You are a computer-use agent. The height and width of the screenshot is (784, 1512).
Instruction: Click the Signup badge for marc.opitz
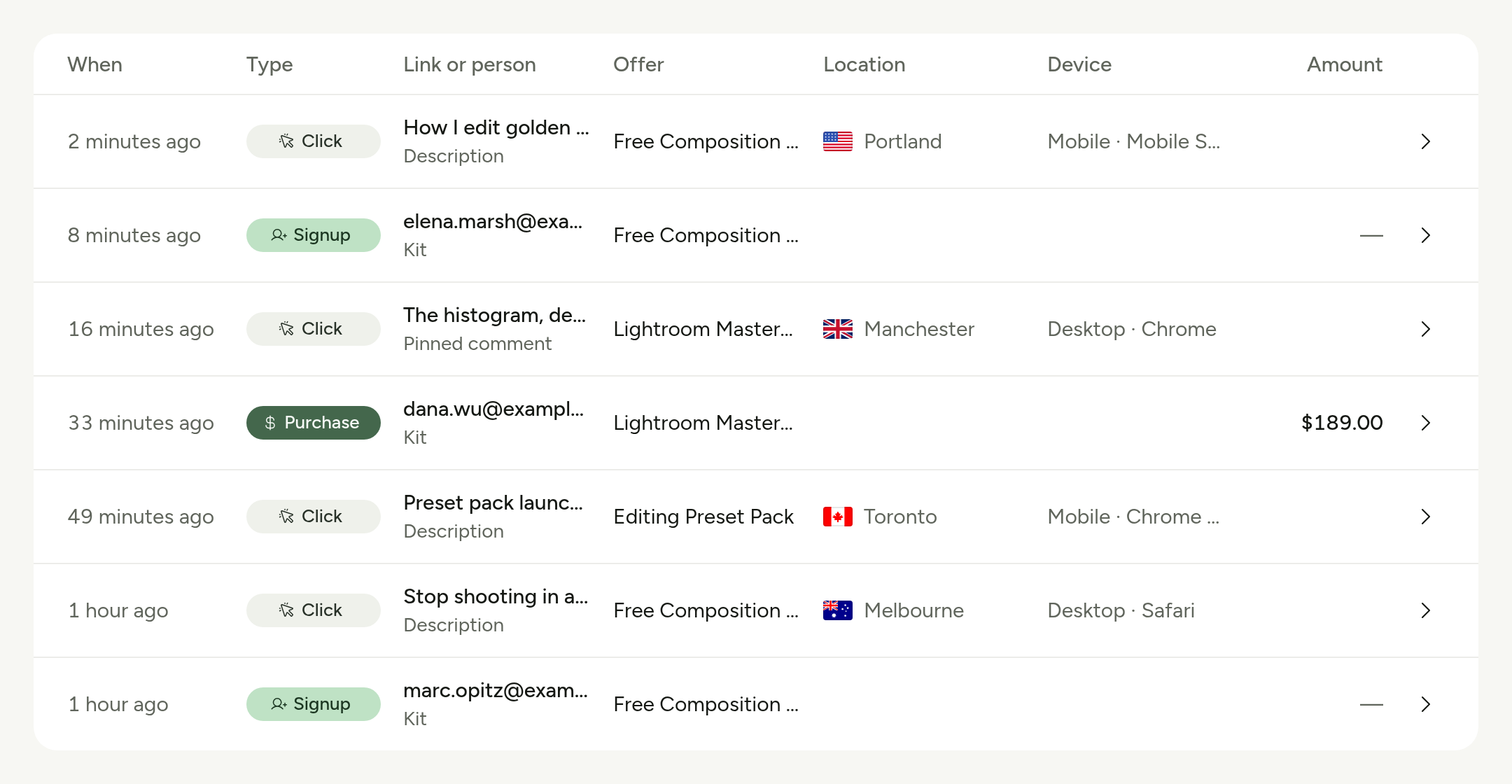[x=313, y=704]
